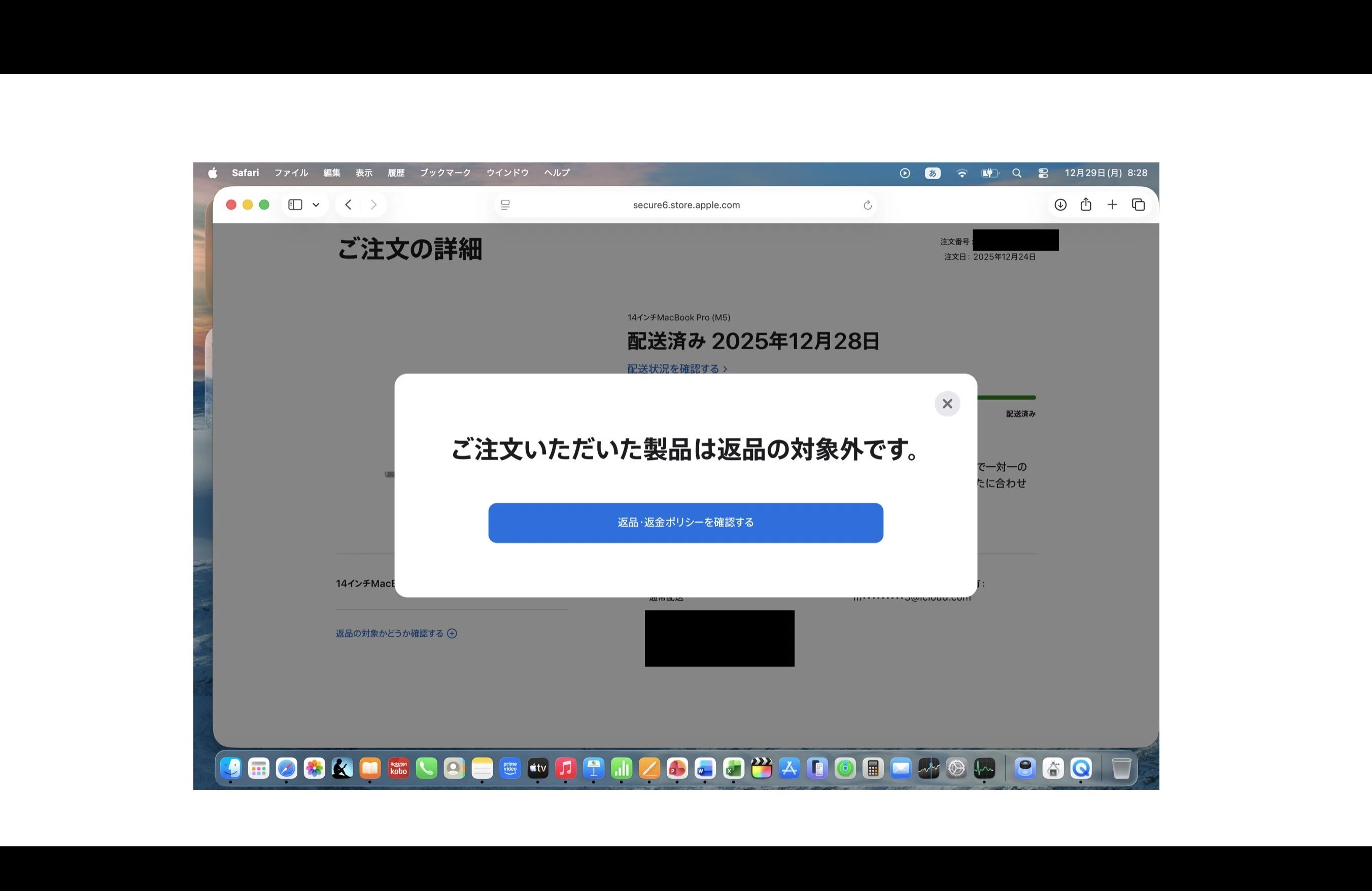The image size is (1372, 891).
Task: Open App Store in Dock
Action: [x=789, y=768]
